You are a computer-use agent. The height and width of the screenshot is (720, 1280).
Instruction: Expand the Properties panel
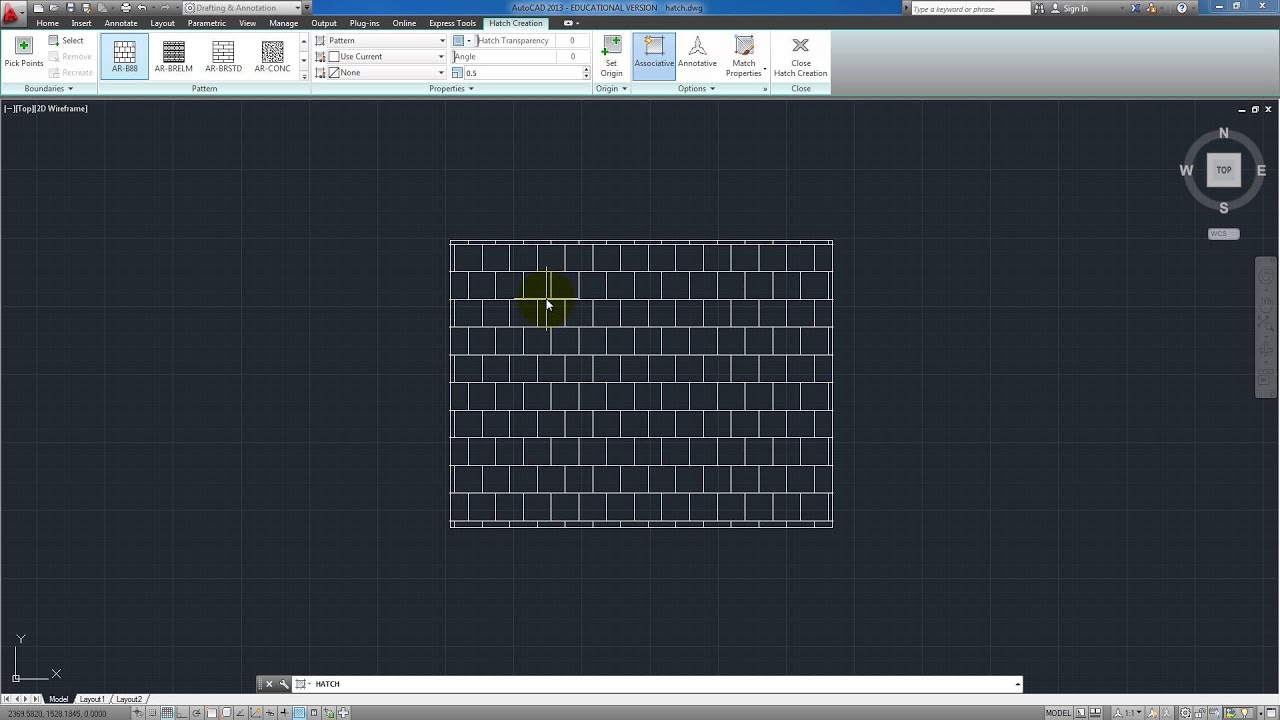451,89
